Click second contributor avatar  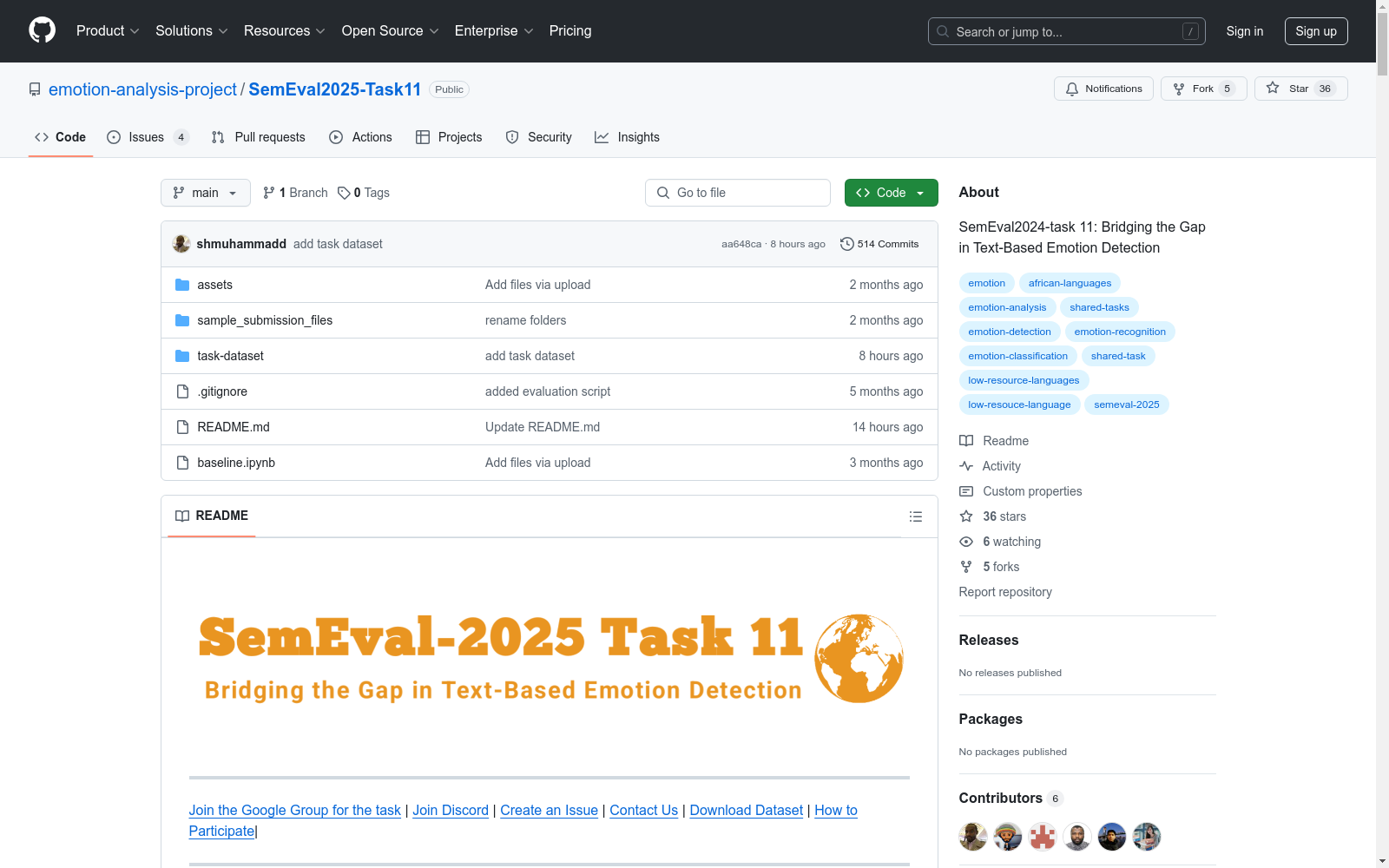(1008, 837)
